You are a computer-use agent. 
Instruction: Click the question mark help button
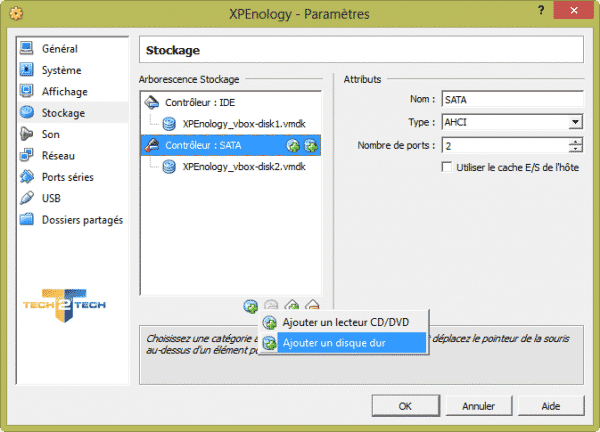coord(541,10)
